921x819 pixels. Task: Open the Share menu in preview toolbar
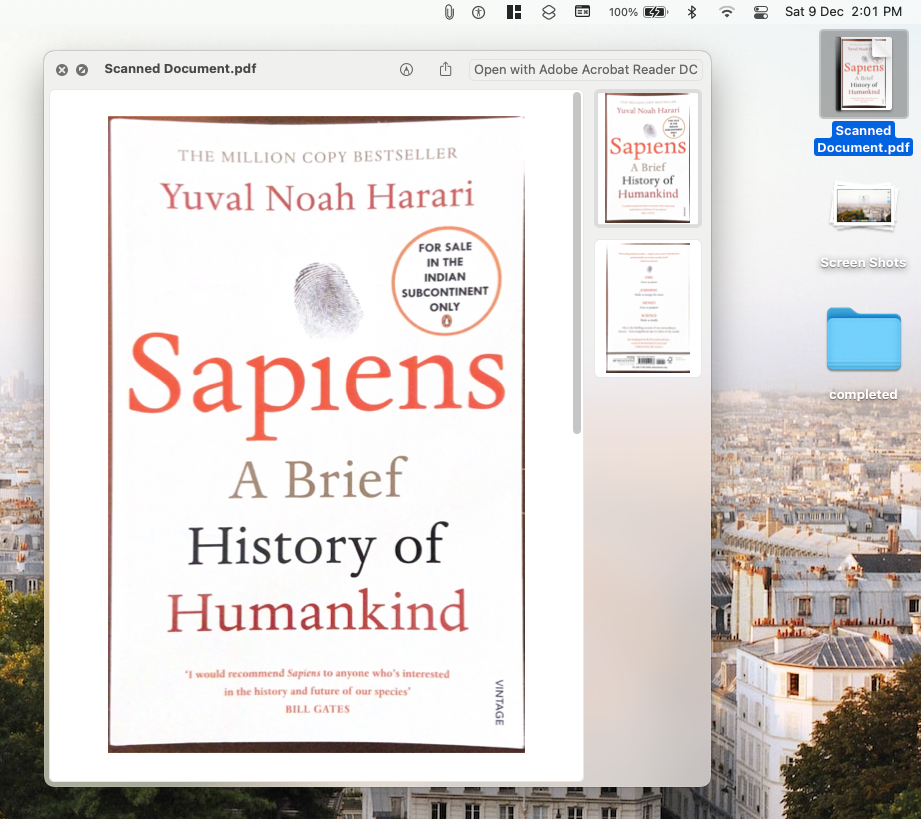click(x=446, y=70)
